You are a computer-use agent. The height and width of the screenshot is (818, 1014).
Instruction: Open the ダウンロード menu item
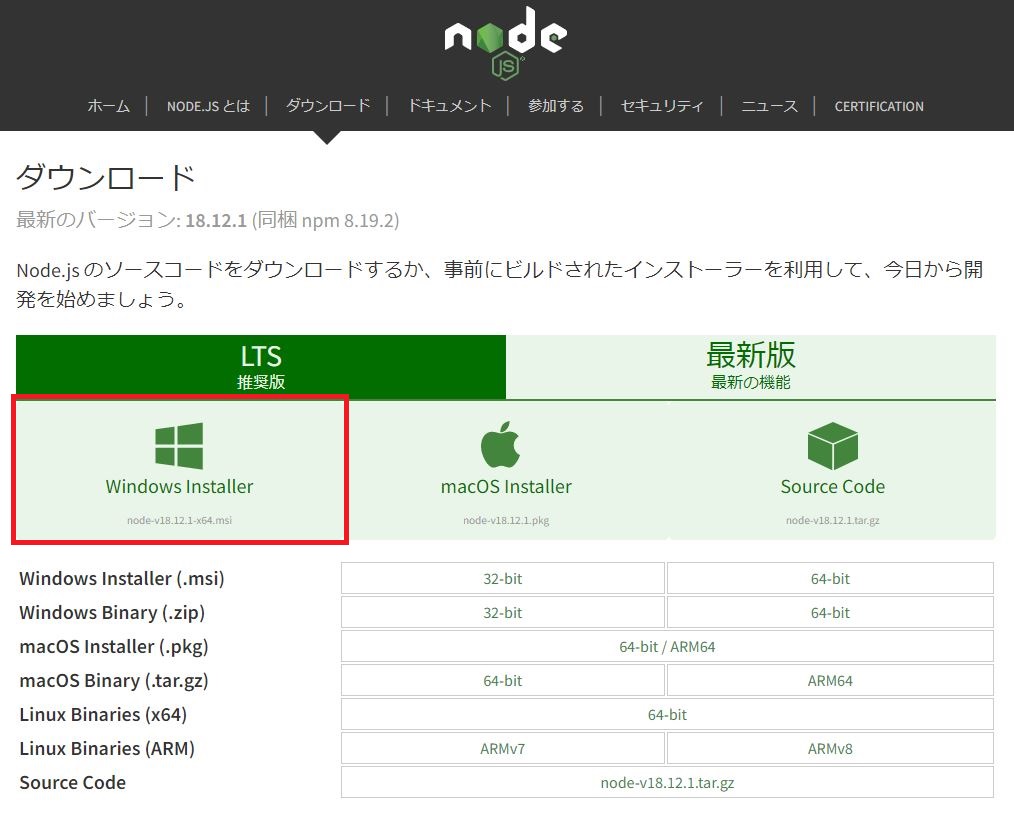click(x=327, y=105)
